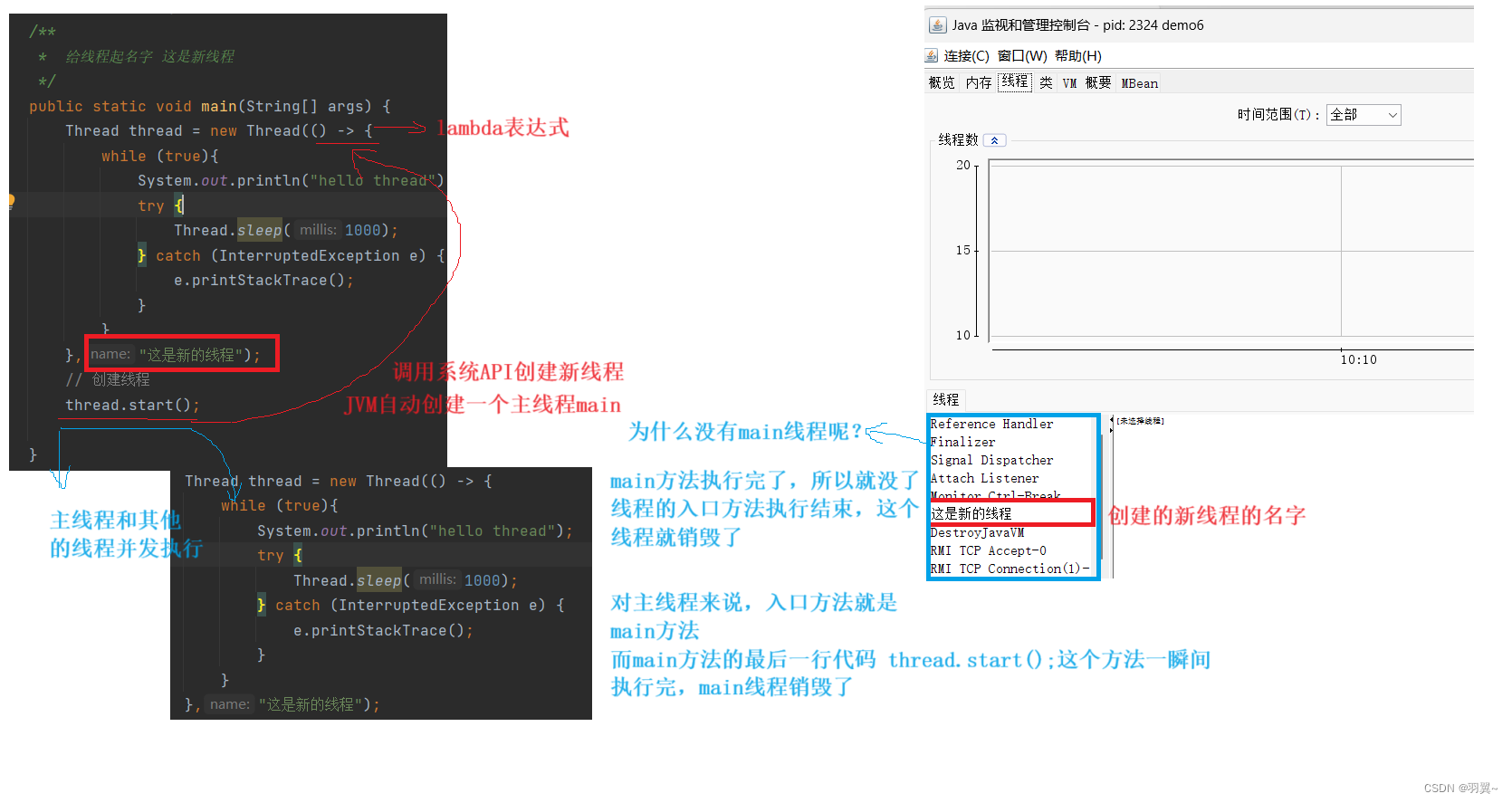The width and height of the screenshot is (1512, 803).
Task: Click the [未选择线程] text in the detail pane
Action: pyautogui.click(x=1140, y=421)
